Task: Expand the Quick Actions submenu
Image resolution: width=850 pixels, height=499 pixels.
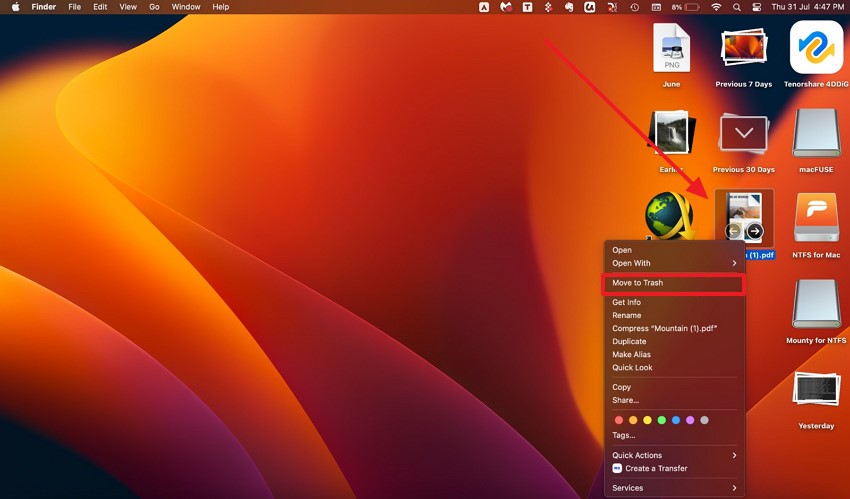Action: (674, 456)
